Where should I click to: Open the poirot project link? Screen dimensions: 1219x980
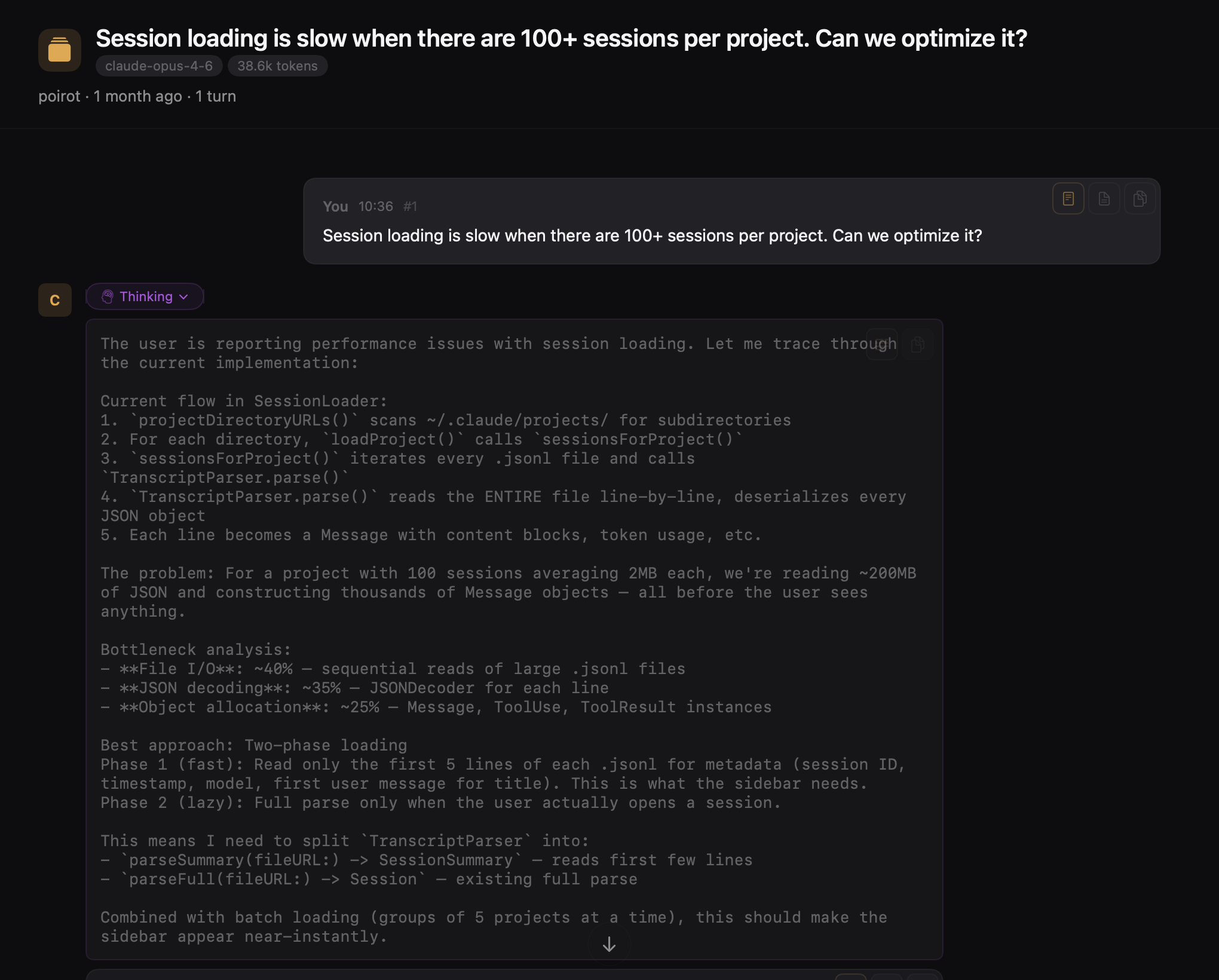[x=59, y=96]
